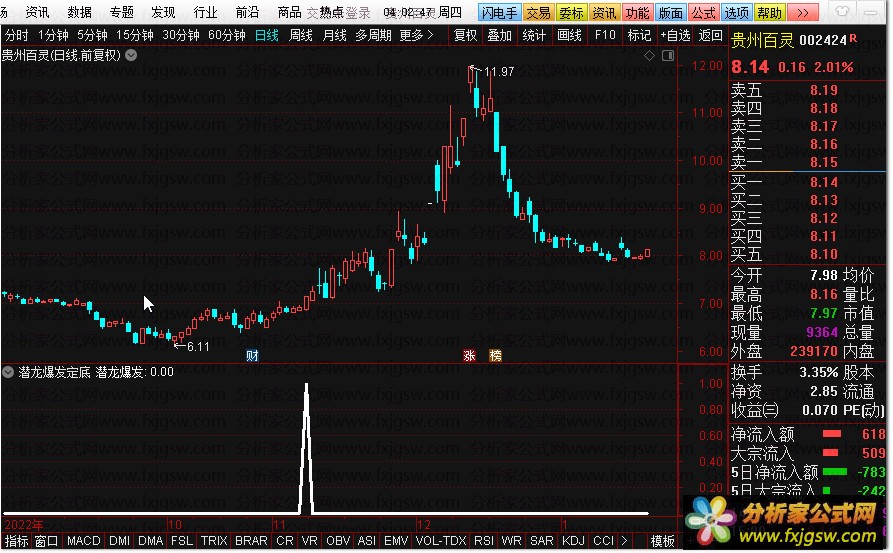
Task: Click the 委标 button
Action: [x=571, y=13]
